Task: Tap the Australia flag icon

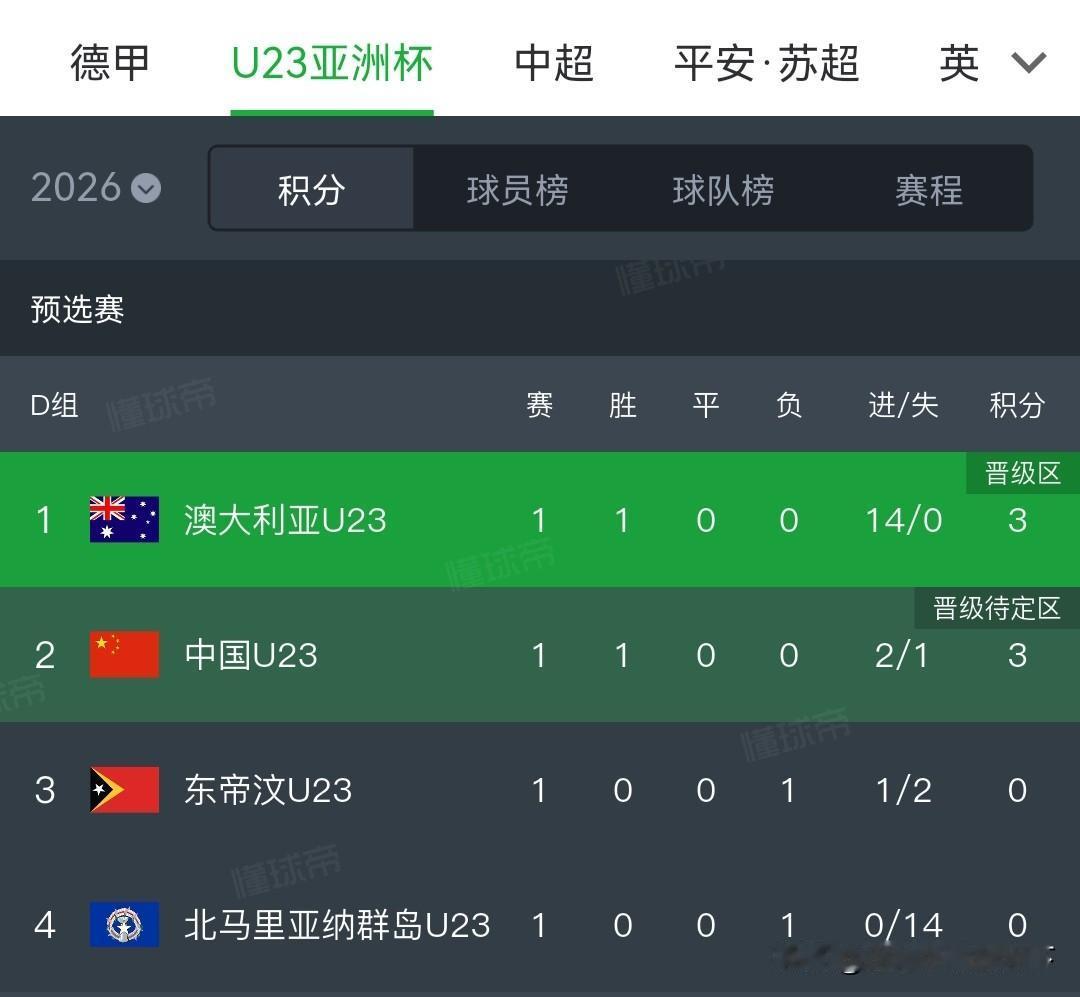Action: point(124,519)
